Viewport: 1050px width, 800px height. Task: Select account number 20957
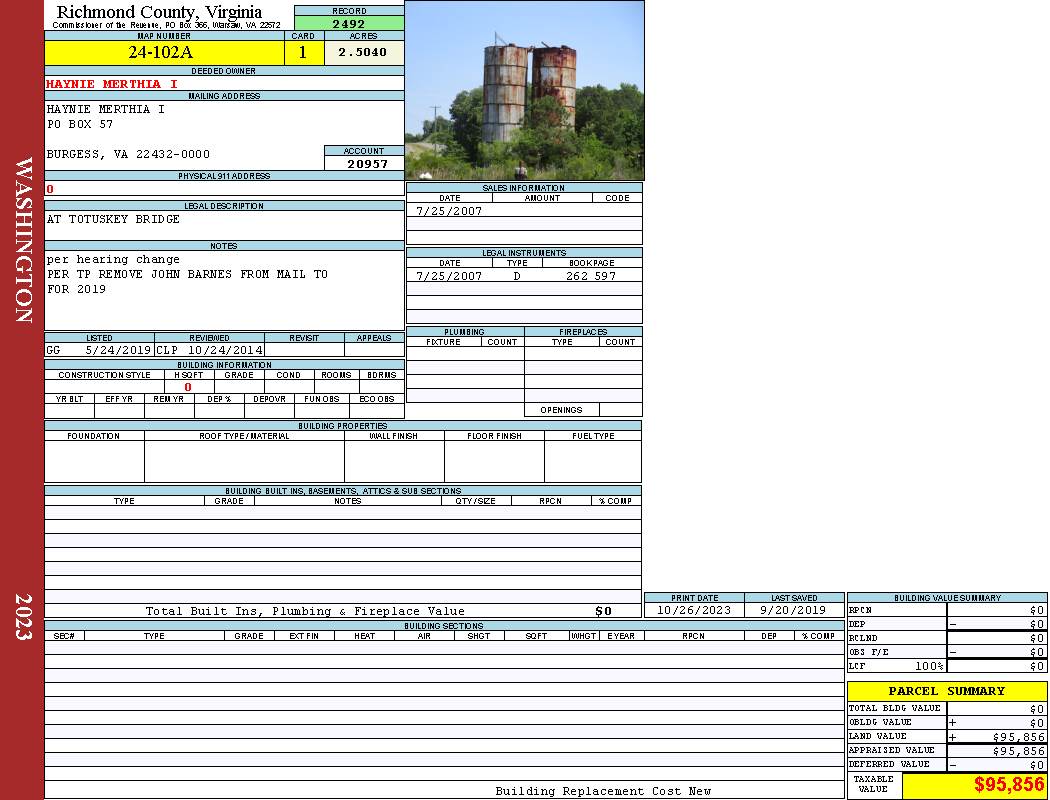[367, 163]
